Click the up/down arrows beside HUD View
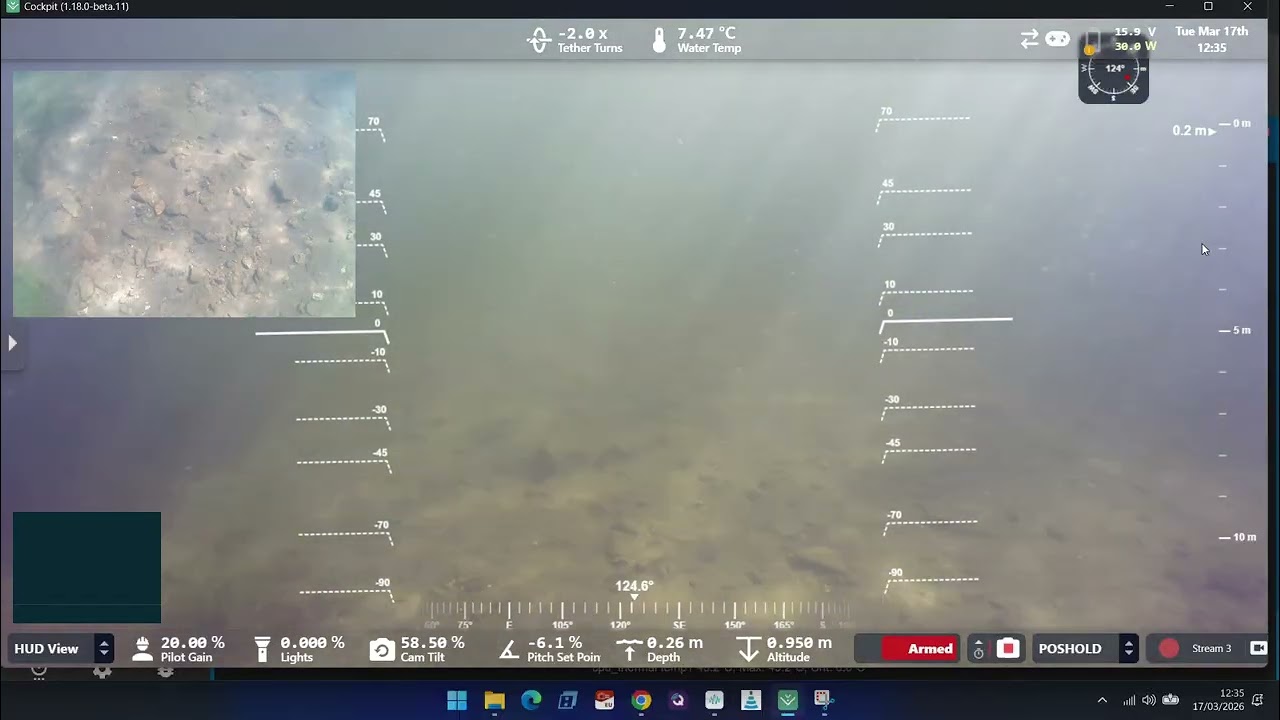Image resolution: width=1280 pixels, height=720 pixels. (103, 649)
